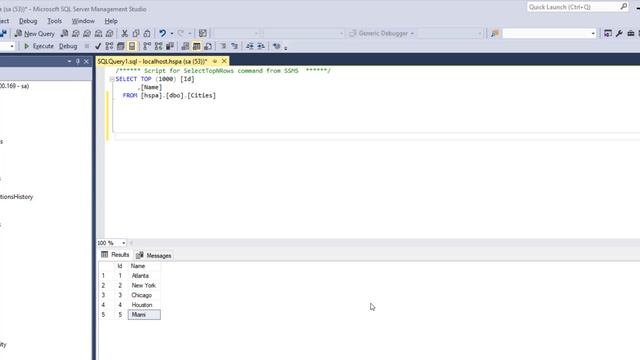Execute the current query

coord(39,46)
